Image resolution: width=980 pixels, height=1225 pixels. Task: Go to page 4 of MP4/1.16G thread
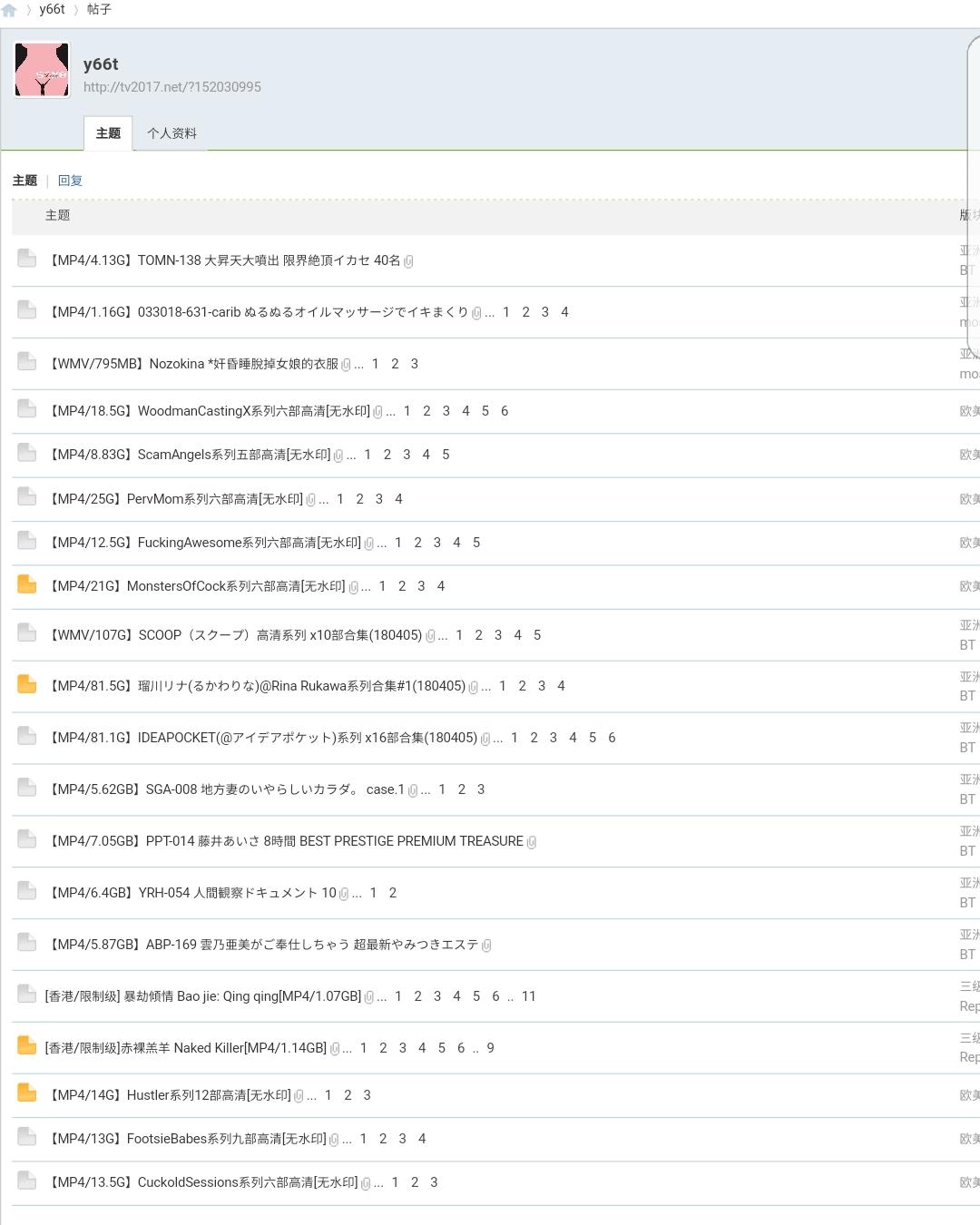pos(564,312)
